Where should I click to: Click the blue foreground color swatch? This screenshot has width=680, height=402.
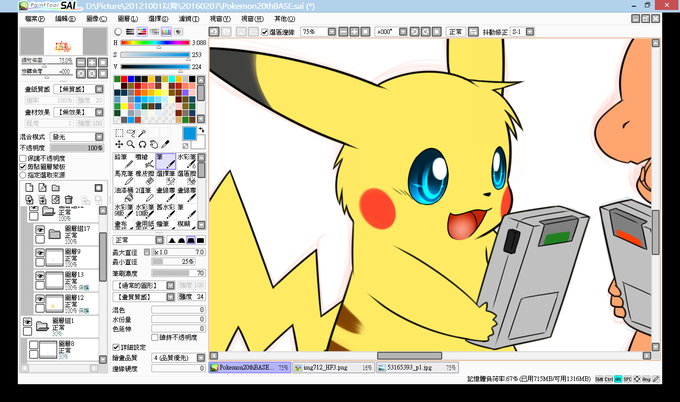(190, 134)
